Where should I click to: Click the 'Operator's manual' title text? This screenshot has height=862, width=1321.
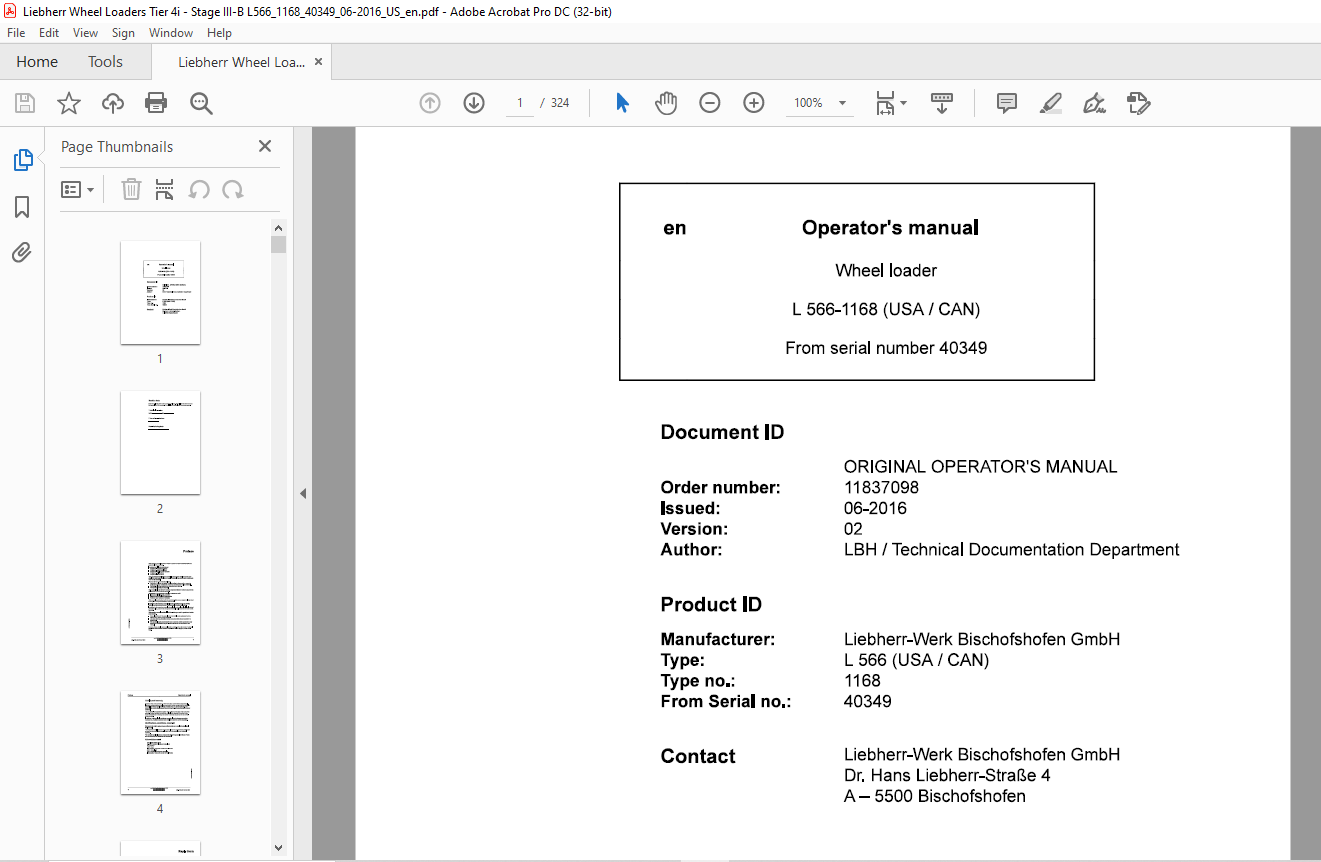tap(890, 228)
